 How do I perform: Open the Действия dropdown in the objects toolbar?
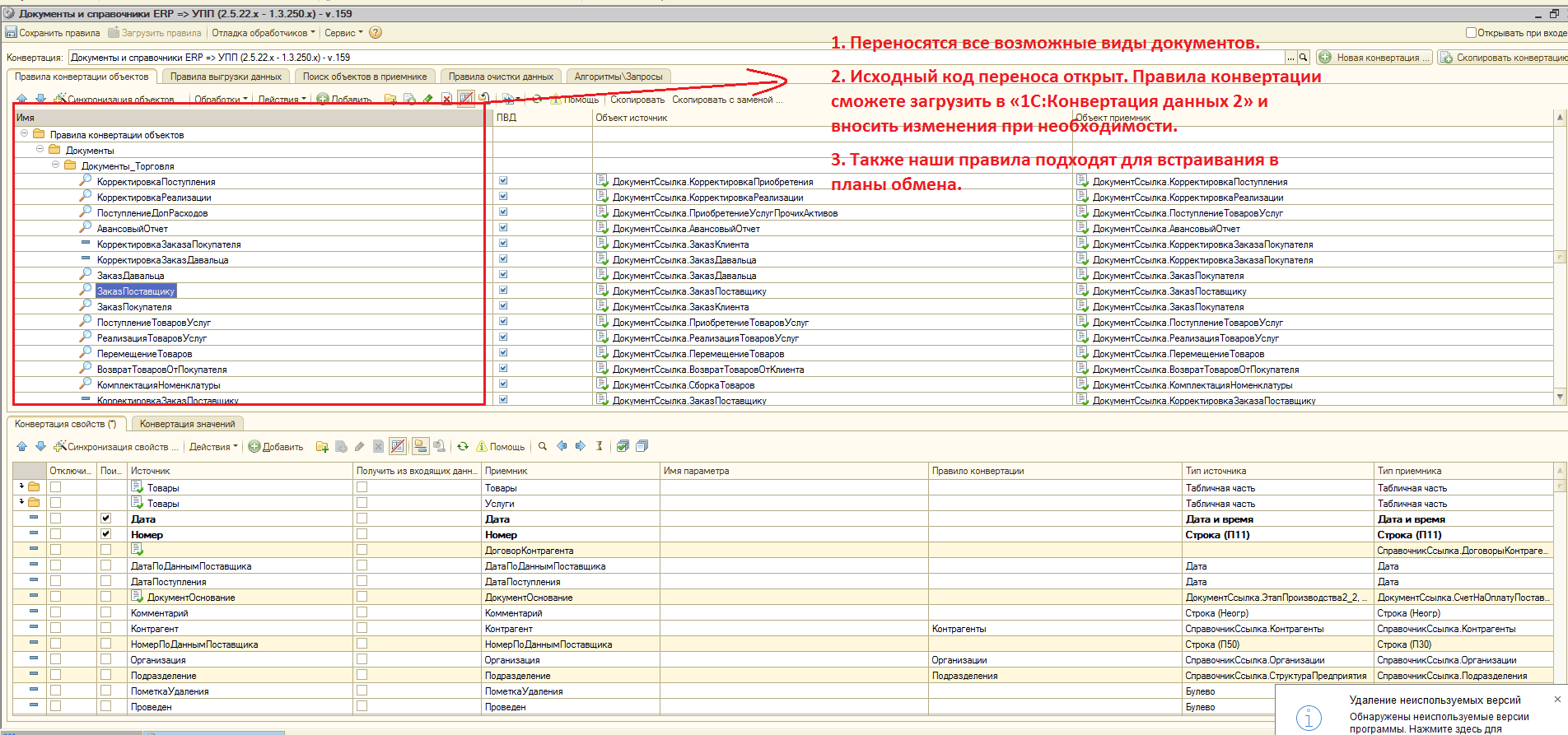point(282,100)
